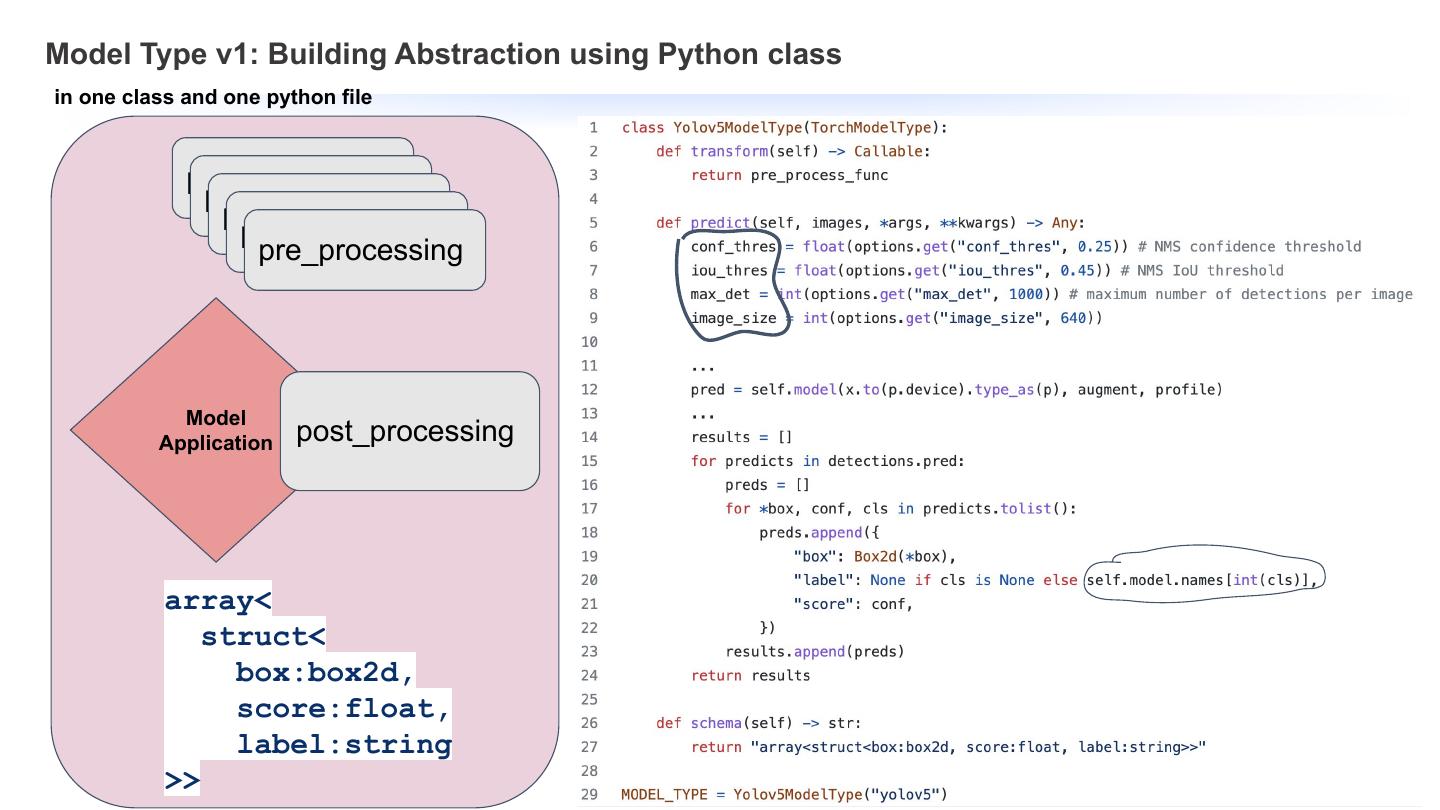Screen dimensions: 1440x810
Task: Select the post_processing box
Action: click(410, 431)
